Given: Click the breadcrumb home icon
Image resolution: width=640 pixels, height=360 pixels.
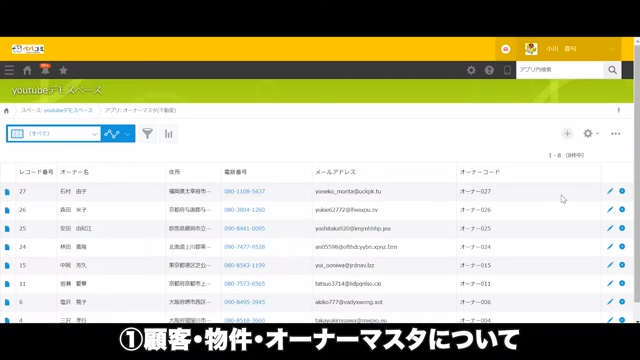Looking at the screenshot, I should (x=6, y=111).
